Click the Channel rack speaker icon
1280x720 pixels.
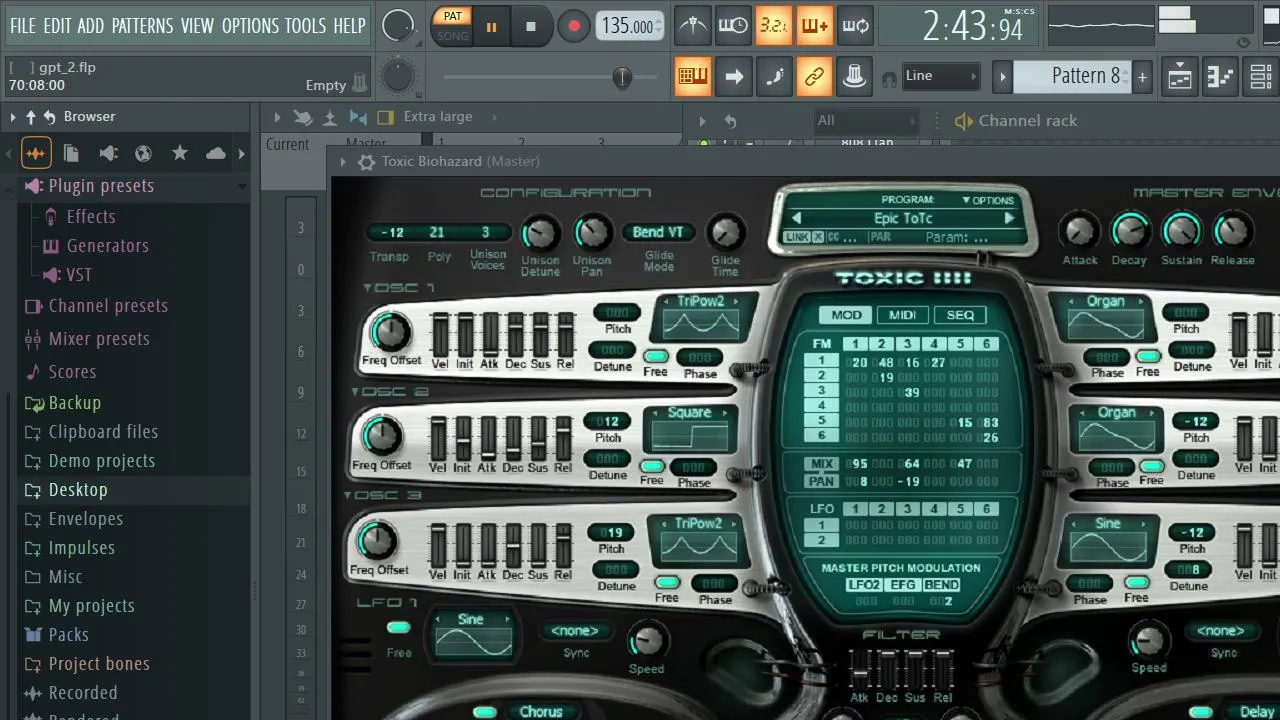[x=963, y=121]
